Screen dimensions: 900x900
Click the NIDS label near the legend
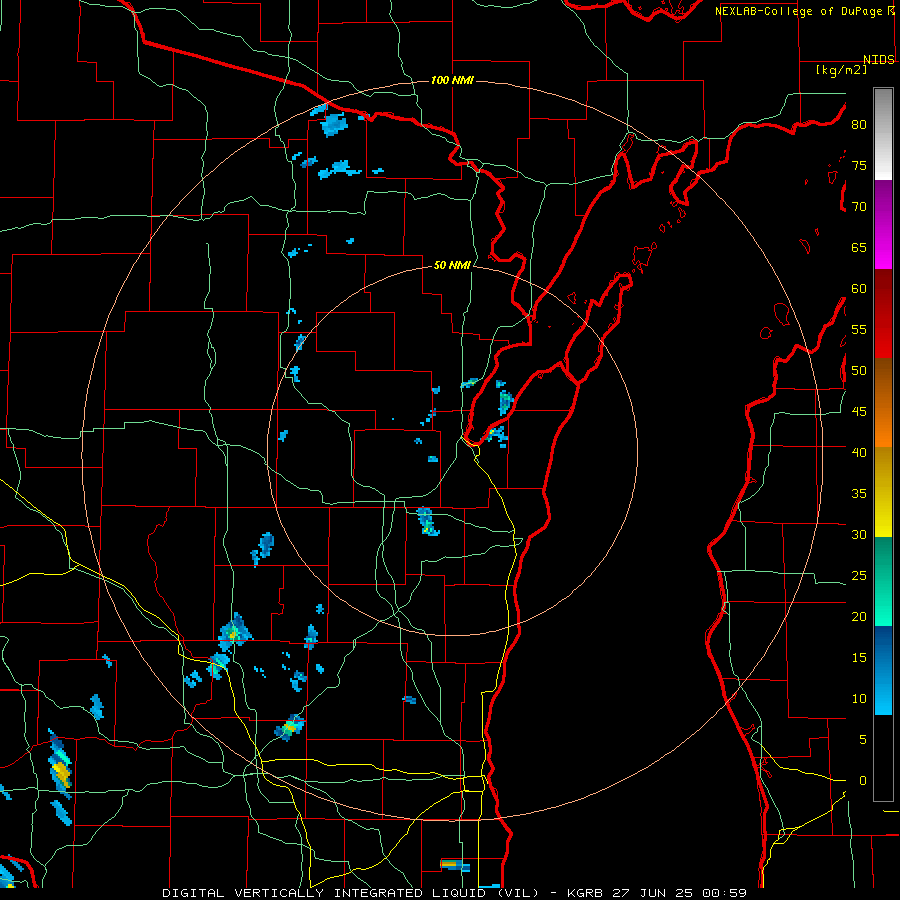coord(878,60)
